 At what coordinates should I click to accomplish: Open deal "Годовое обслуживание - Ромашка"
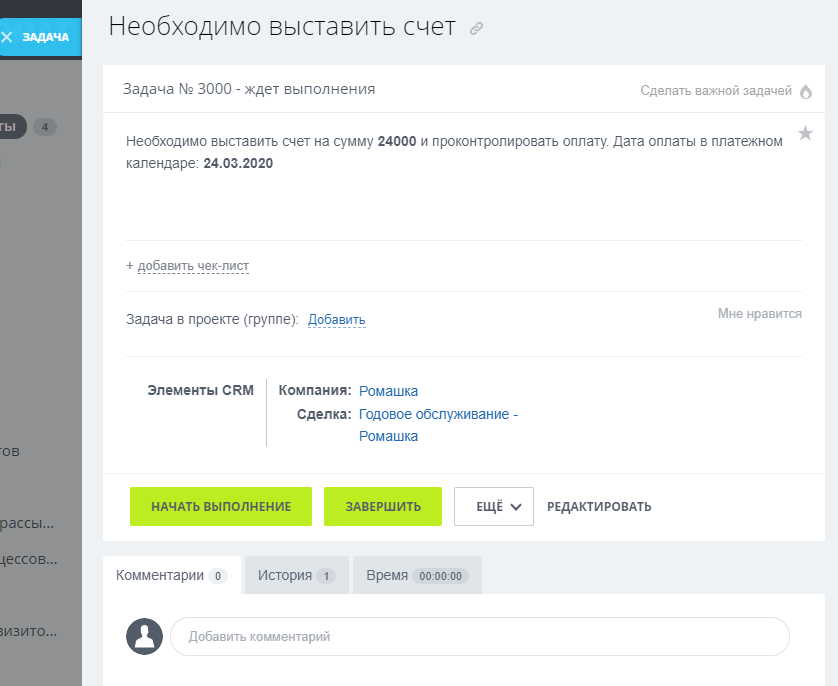pyautogui.click(x=438, y=414)
